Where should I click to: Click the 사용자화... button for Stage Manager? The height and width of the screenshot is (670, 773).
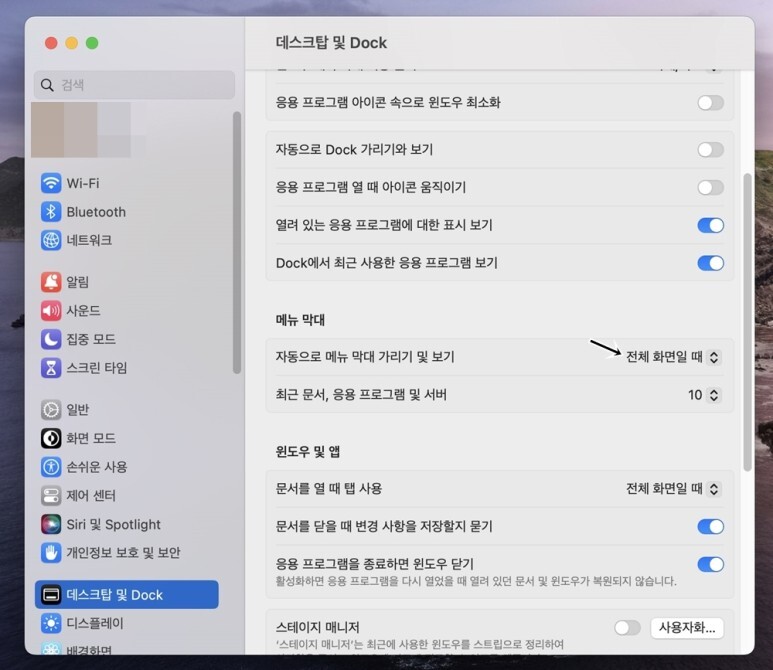pyautogui.click(x=687, y=628)
